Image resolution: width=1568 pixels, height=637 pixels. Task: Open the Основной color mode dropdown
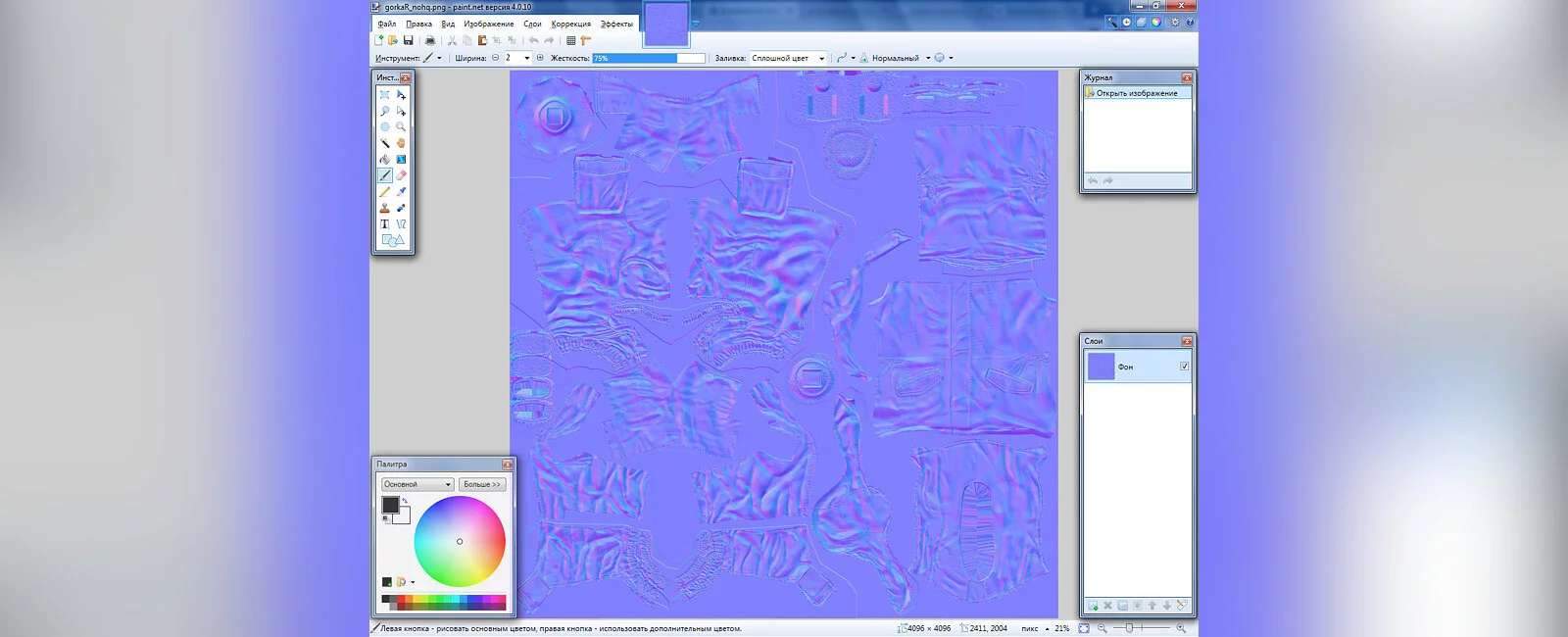(x=417, y=484)
